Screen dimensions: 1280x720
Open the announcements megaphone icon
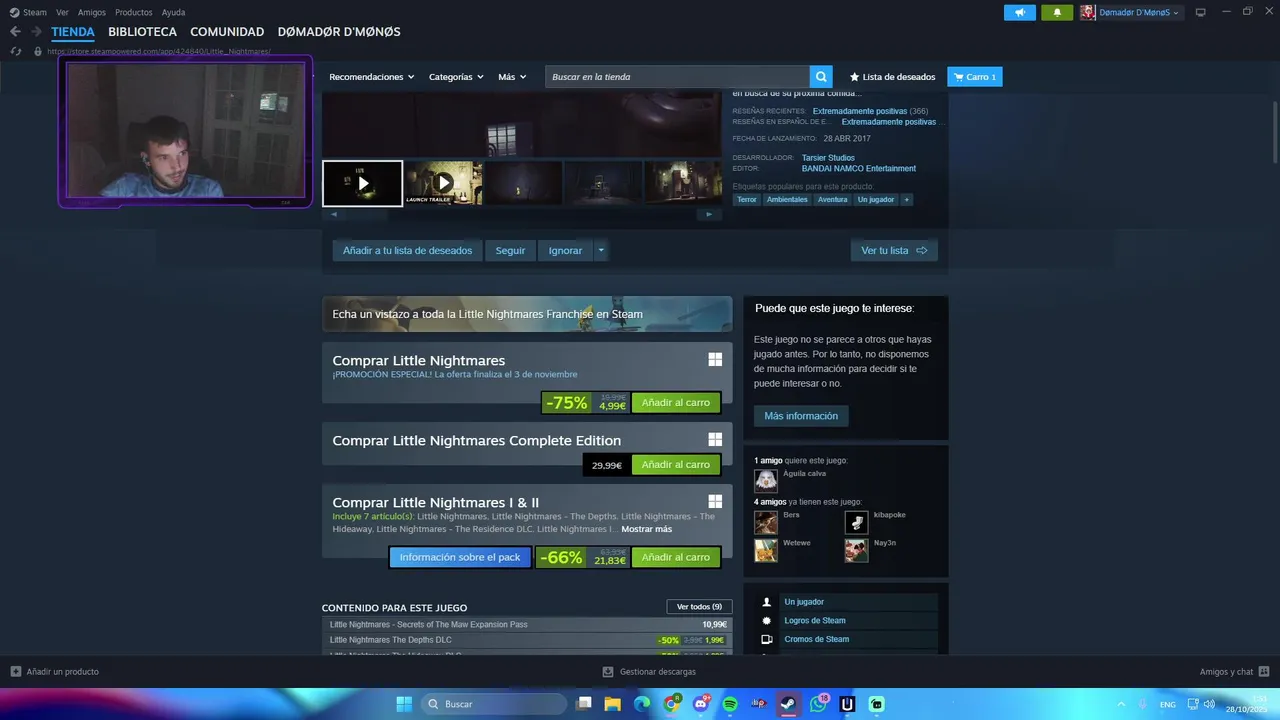click(x=1020, y=12)
